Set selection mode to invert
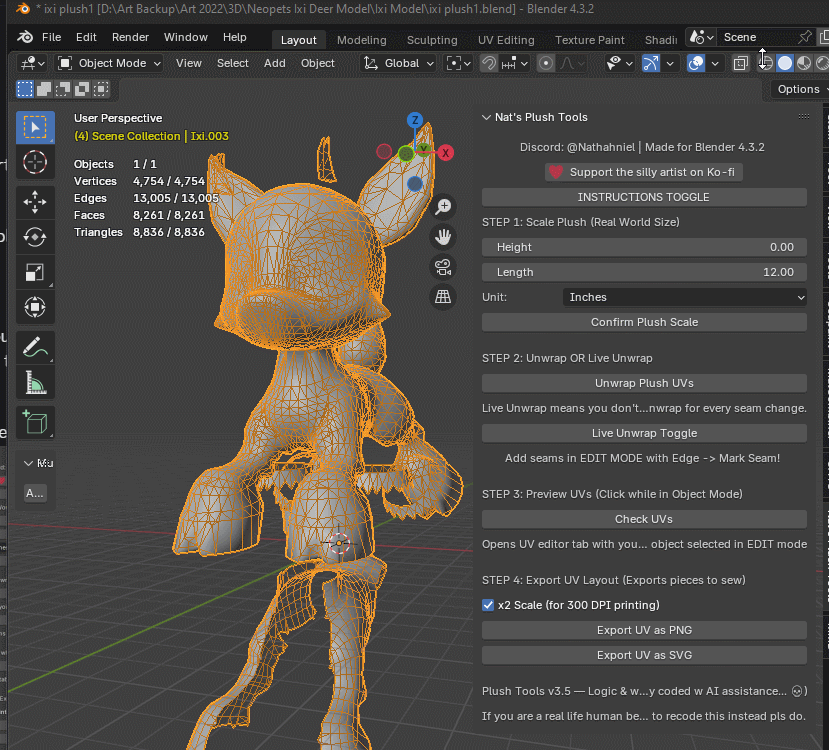Viewport: 829px width, 750px height. click(82, 89)
